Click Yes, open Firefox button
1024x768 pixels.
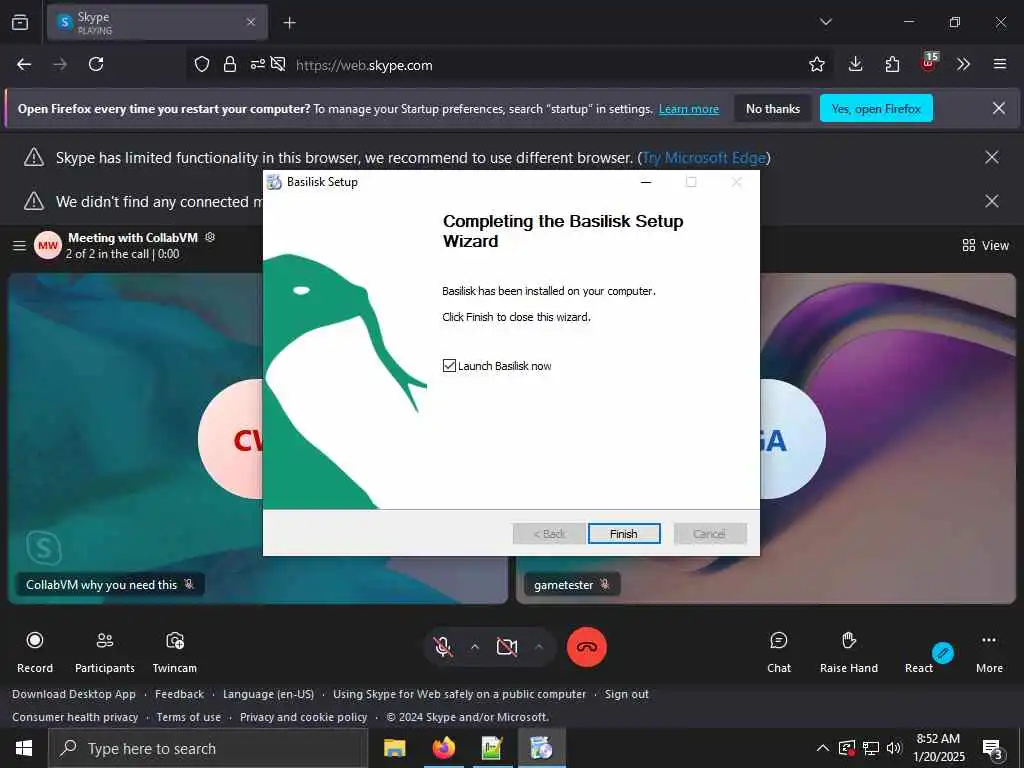876,108
